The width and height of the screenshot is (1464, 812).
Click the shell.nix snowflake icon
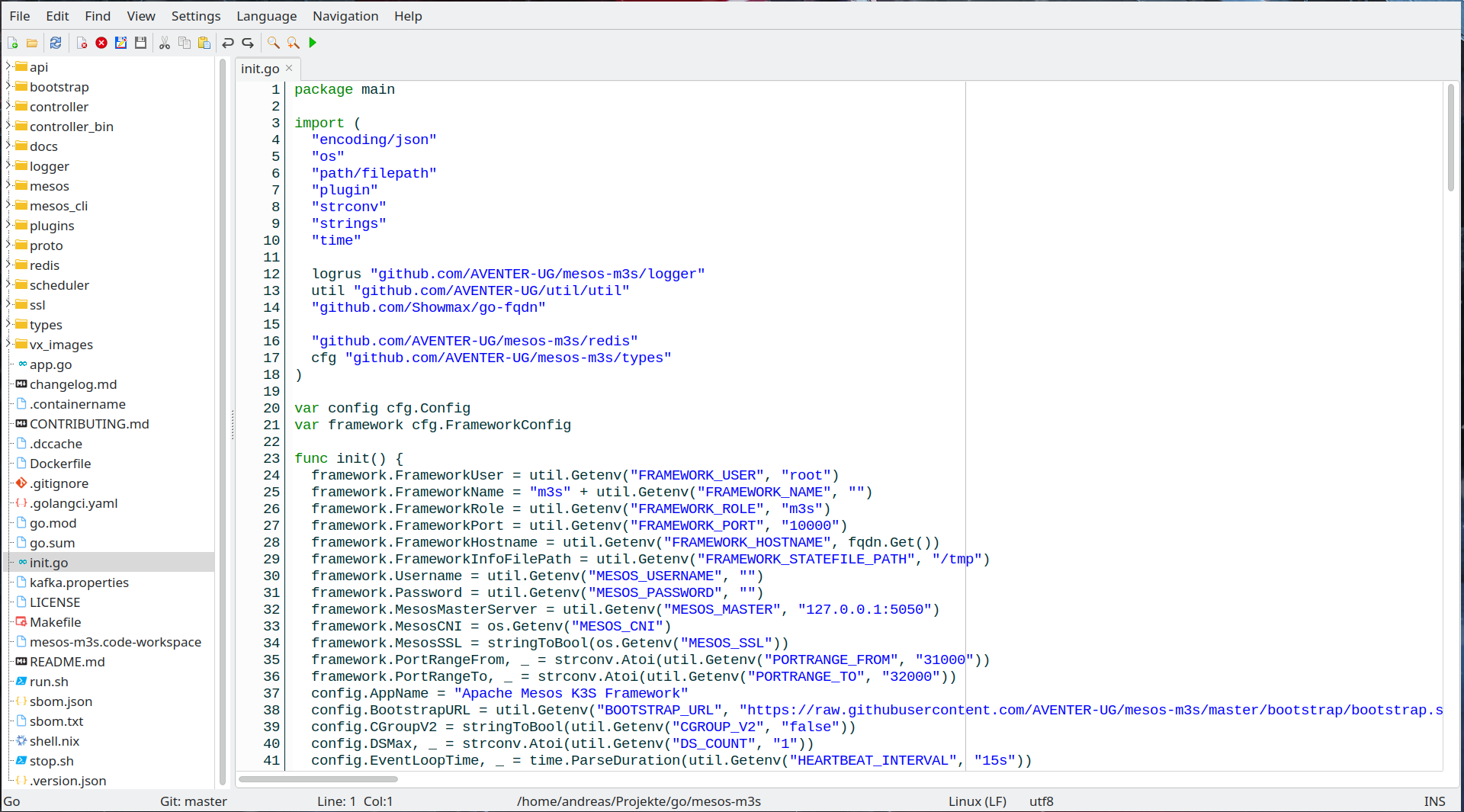pos(21,741)
